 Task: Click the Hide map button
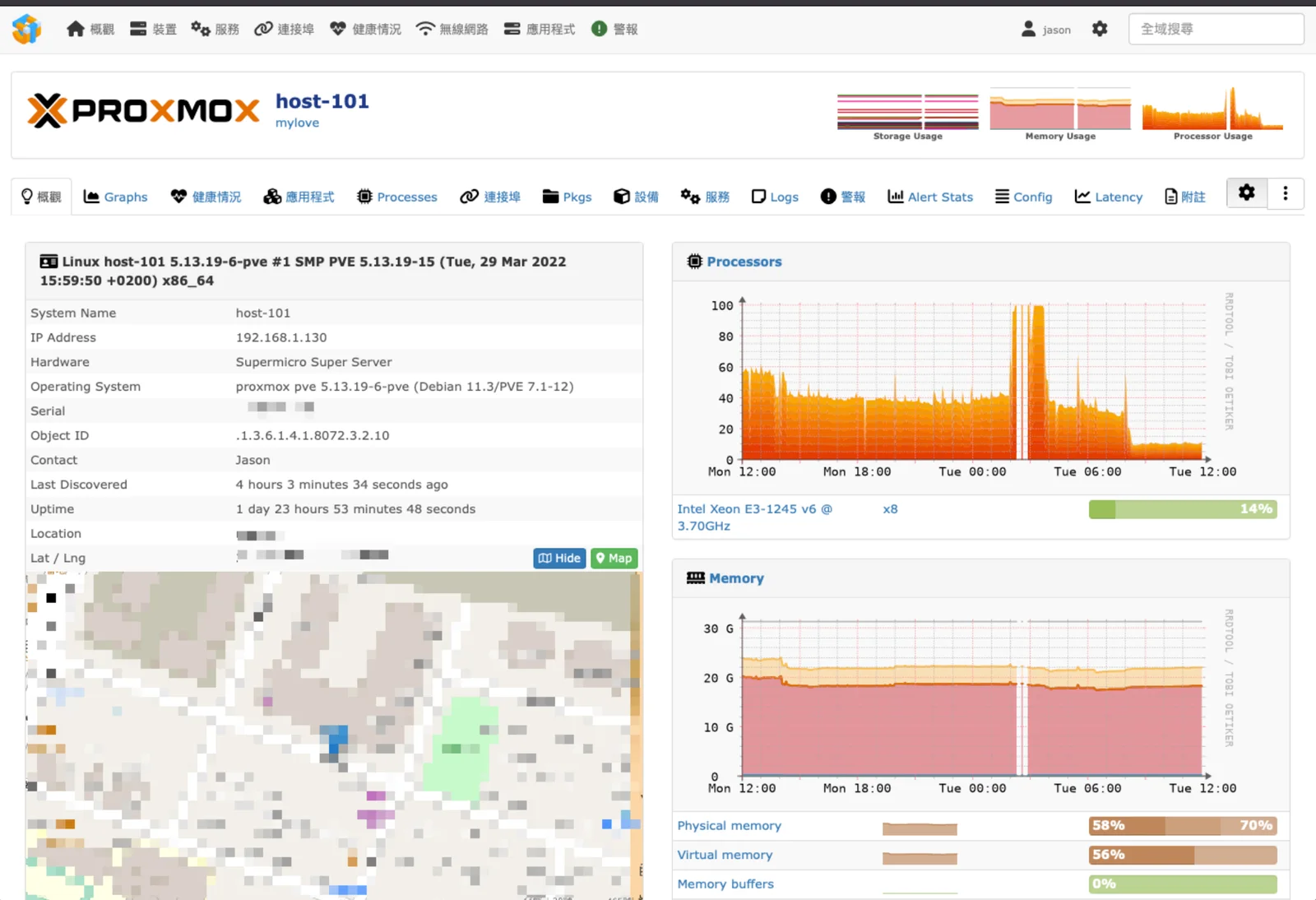[559, 558]
